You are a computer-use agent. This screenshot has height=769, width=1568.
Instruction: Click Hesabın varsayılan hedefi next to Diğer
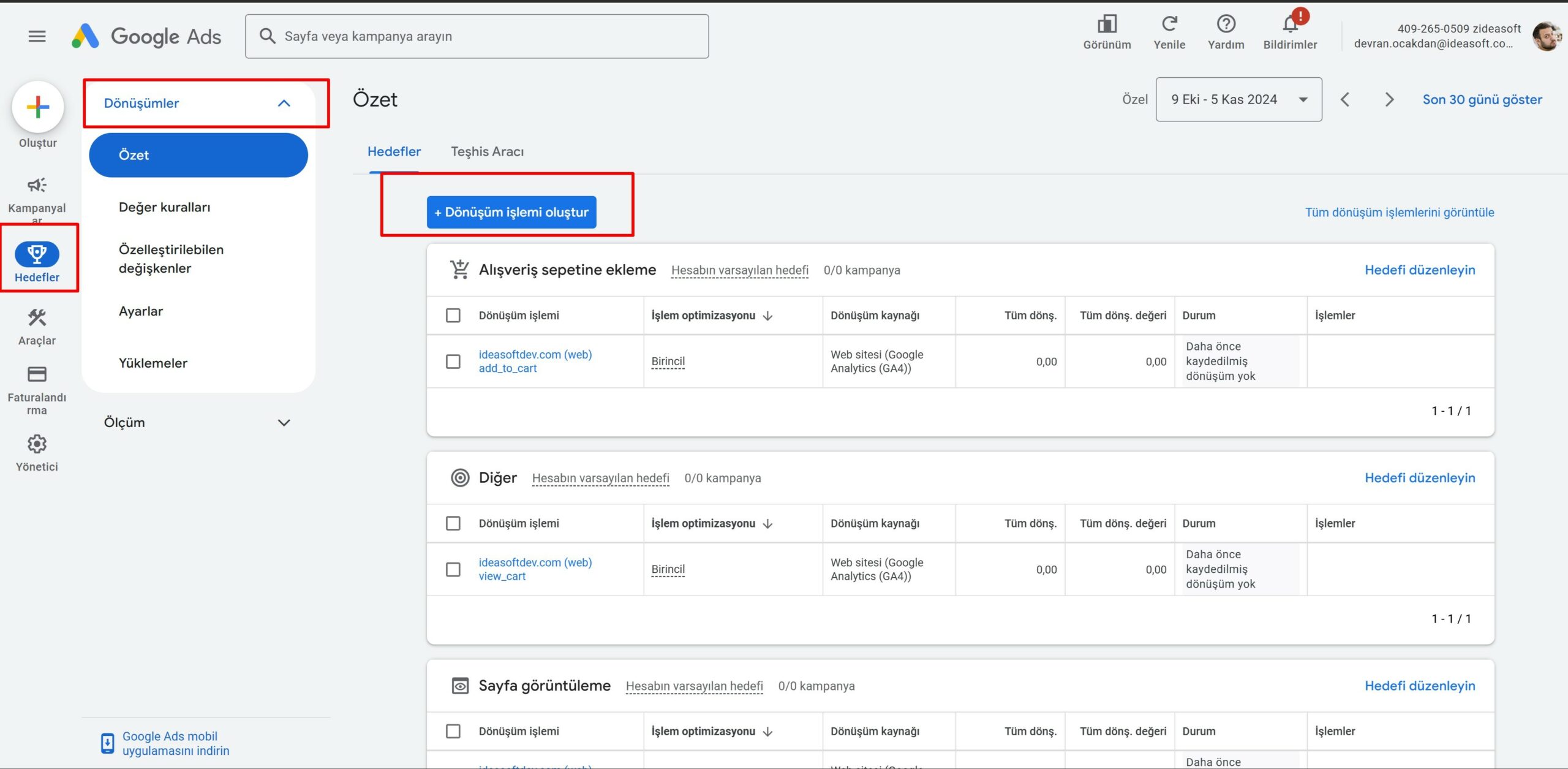(600, 478)
